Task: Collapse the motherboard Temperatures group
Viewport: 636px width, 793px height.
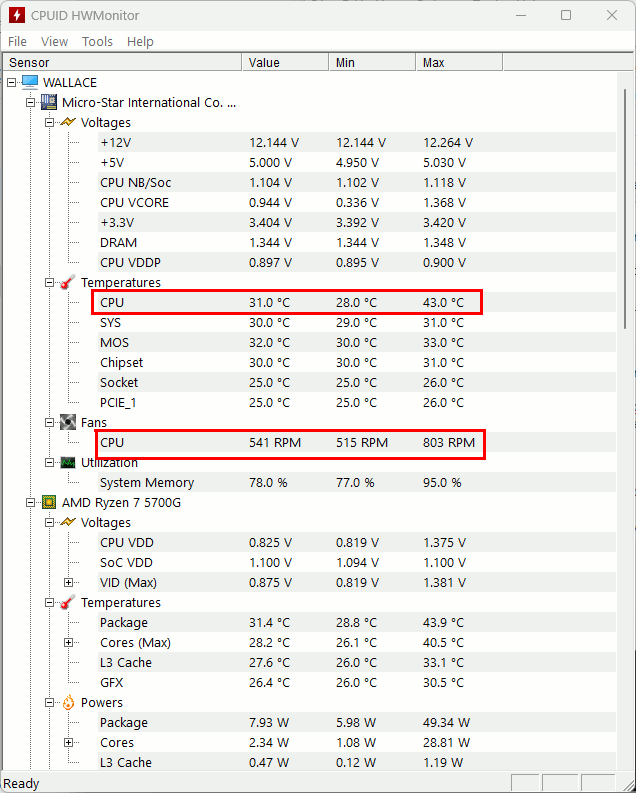Action: [50, 283]
